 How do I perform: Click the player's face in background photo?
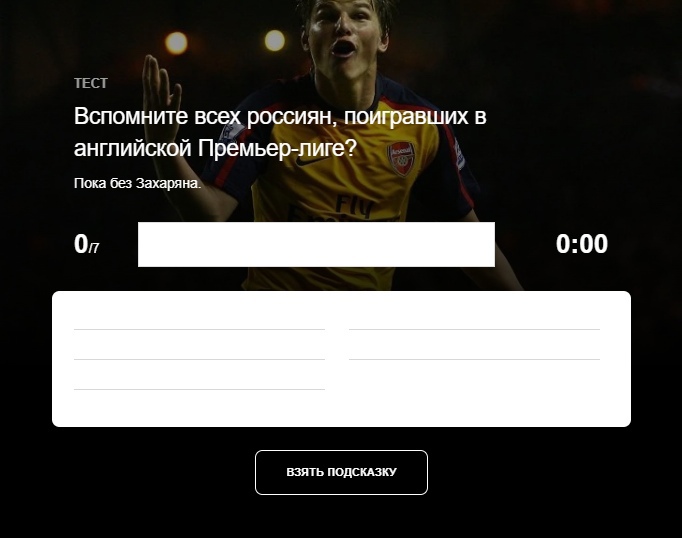pos(344,35)
